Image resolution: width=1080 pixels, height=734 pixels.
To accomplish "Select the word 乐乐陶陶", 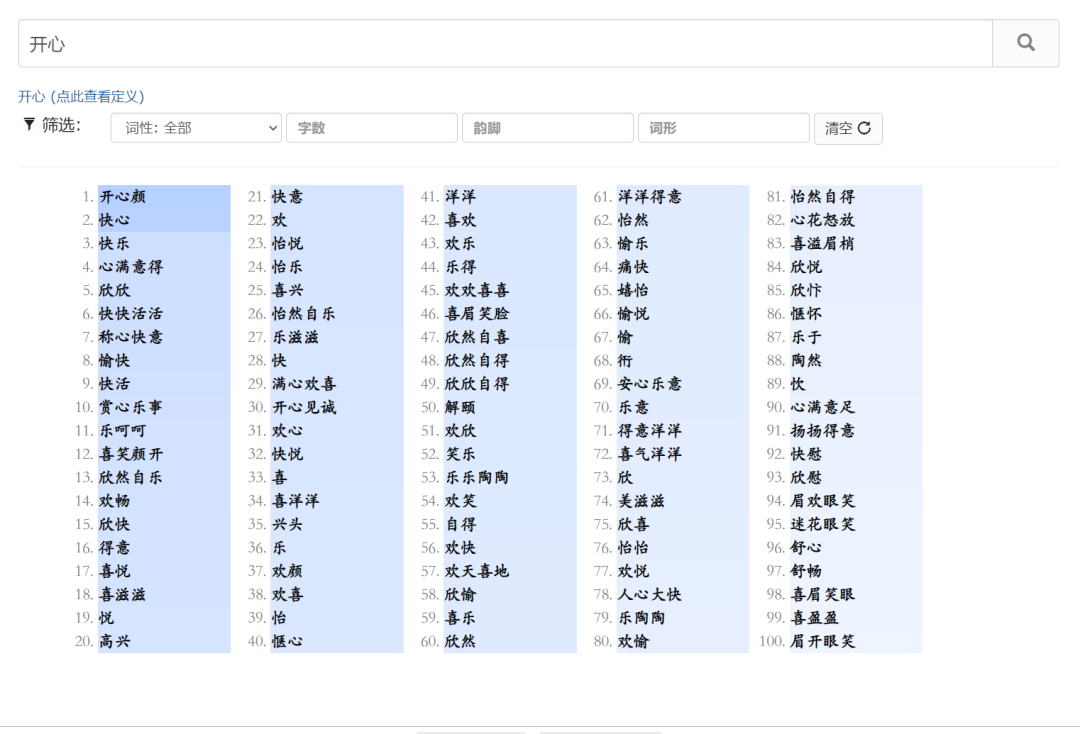I will click(477, 478).
